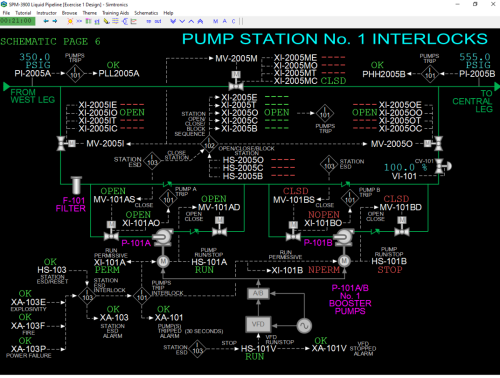Click the 'act' toolbar button

(158, 21)
